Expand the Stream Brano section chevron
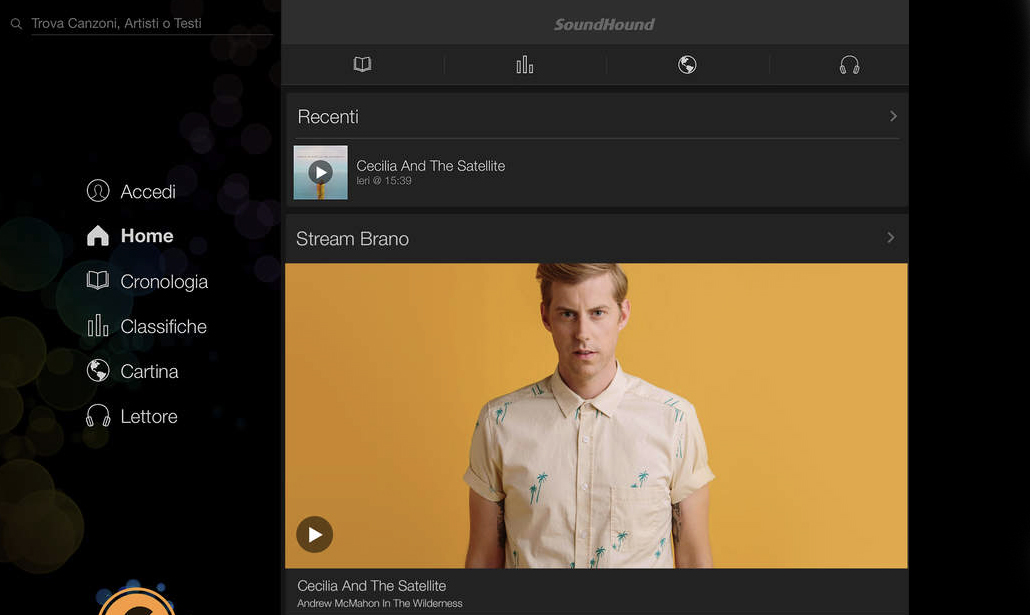The width and height of the screenshot is (1030, 615). [x=890, y=238]
